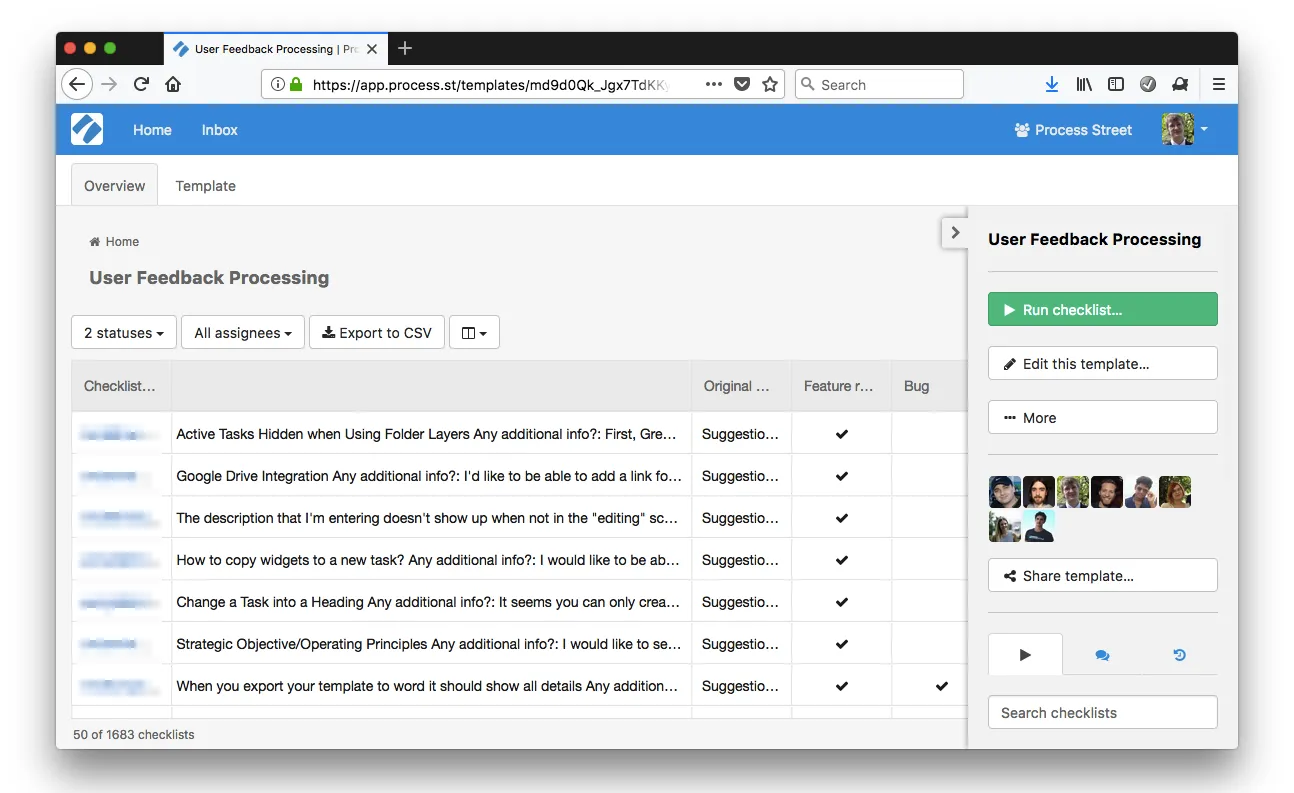Click Suggestio... cell in How to copy widgets row
This screenshot has height=793, width=1294.
(x=741, y=560)
